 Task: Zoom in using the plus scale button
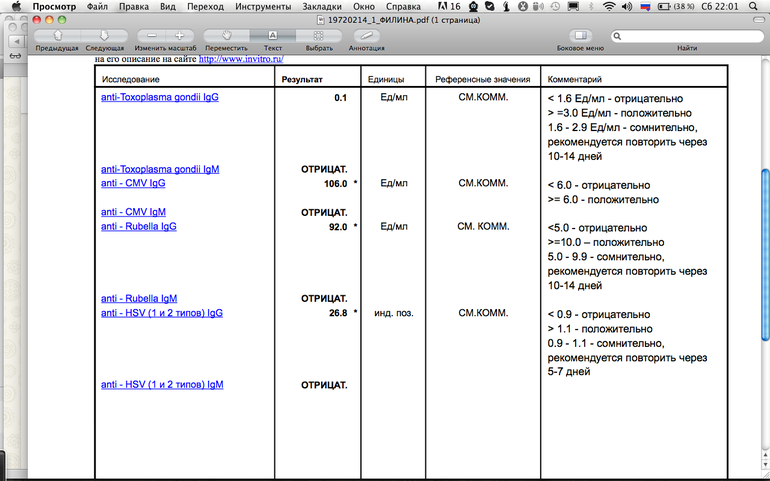[x=179, y=35]
